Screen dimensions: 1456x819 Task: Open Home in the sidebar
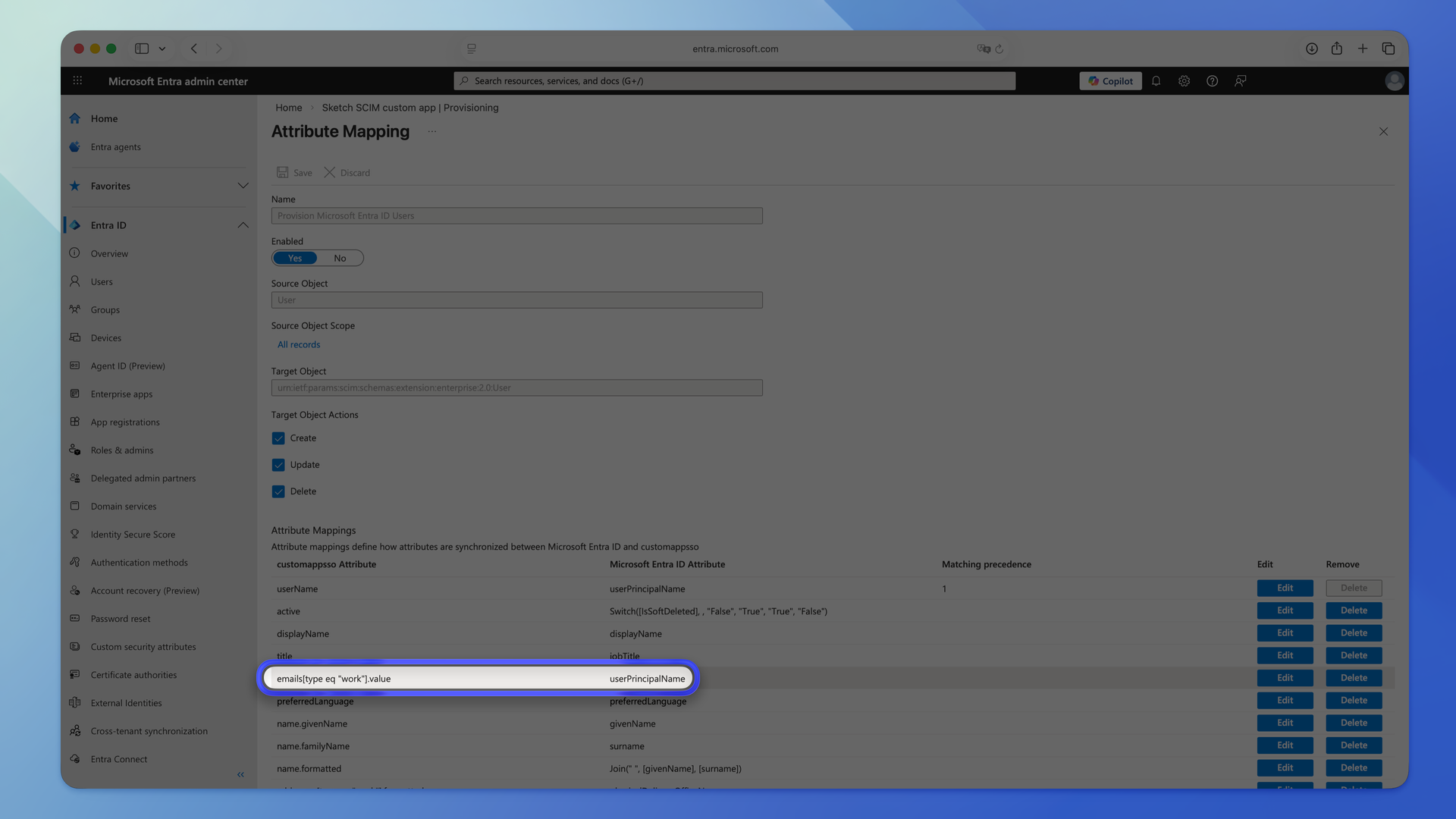coord(104,118)
